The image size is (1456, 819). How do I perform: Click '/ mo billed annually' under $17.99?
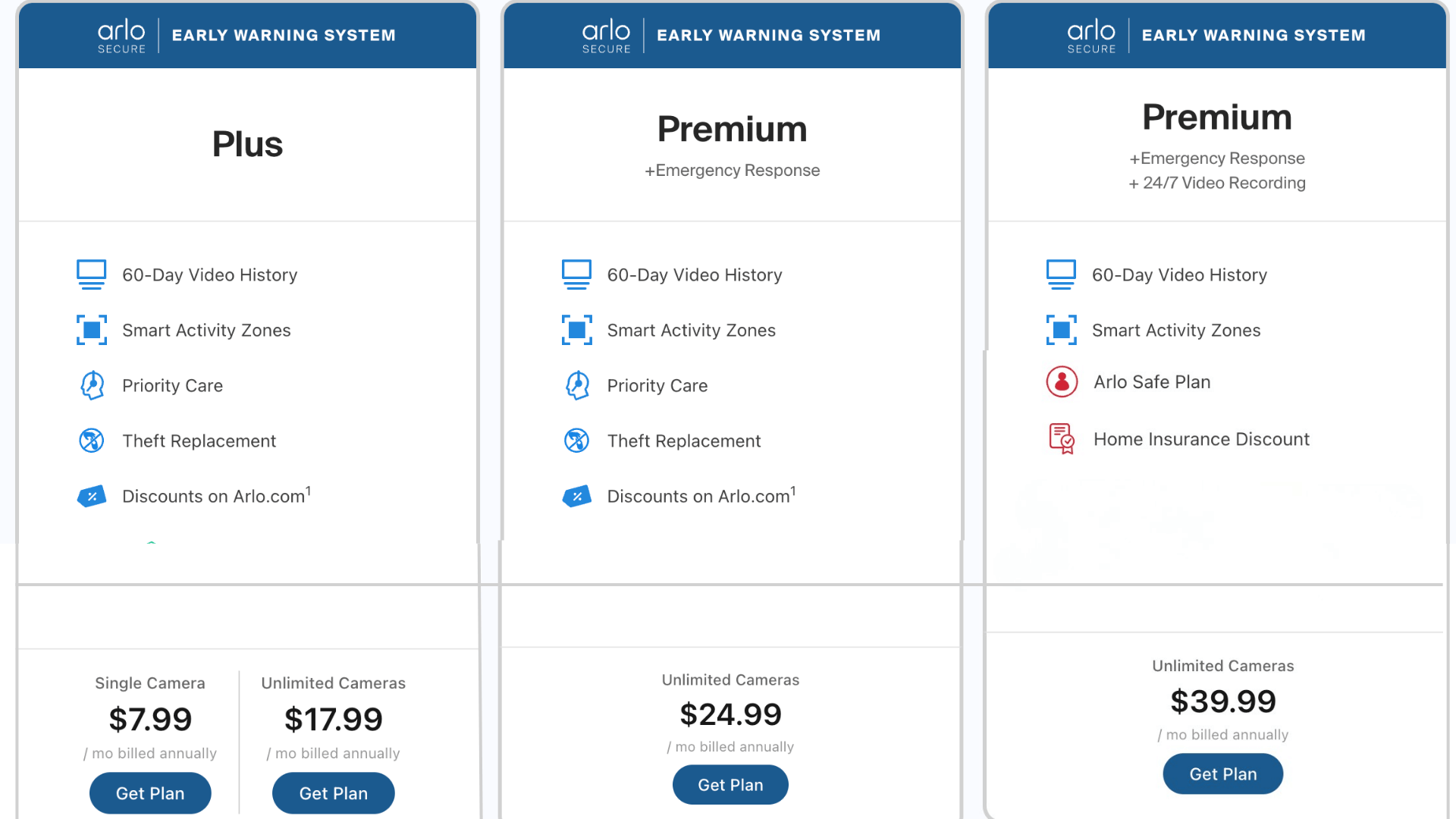click(334, 753)
